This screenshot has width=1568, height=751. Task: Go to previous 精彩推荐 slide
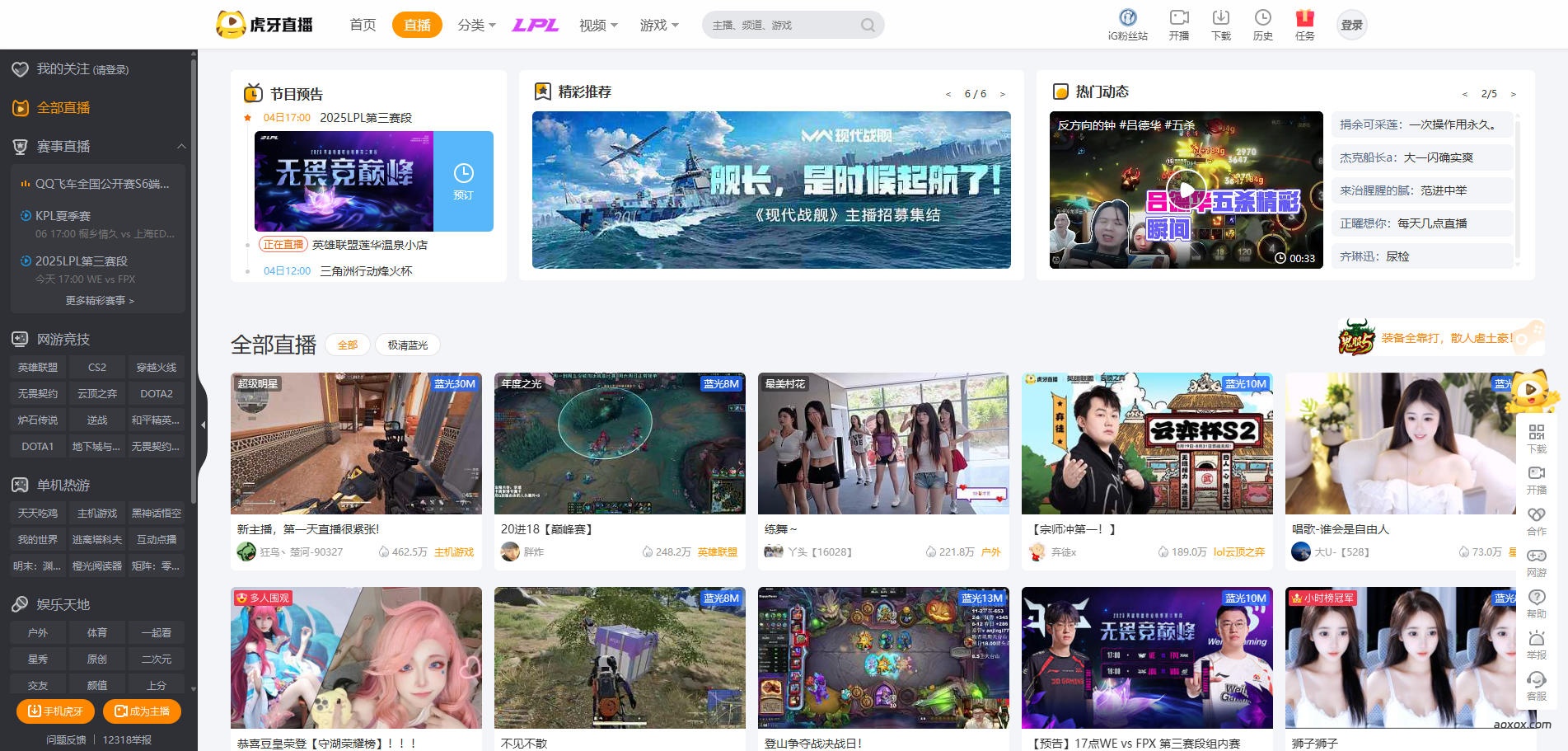point(948,94)
